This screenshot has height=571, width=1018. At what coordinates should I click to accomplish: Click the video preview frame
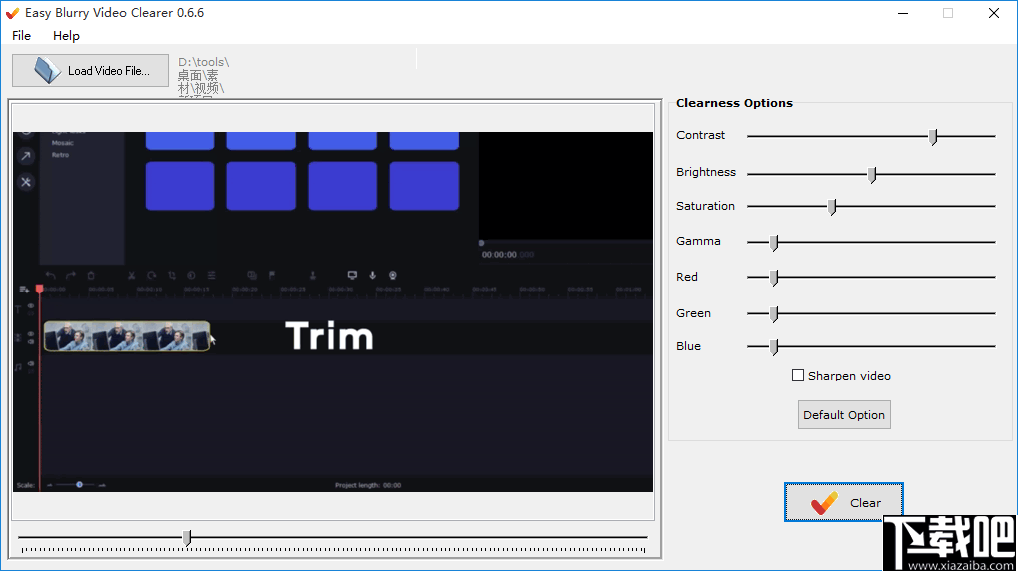pos(333,312)
